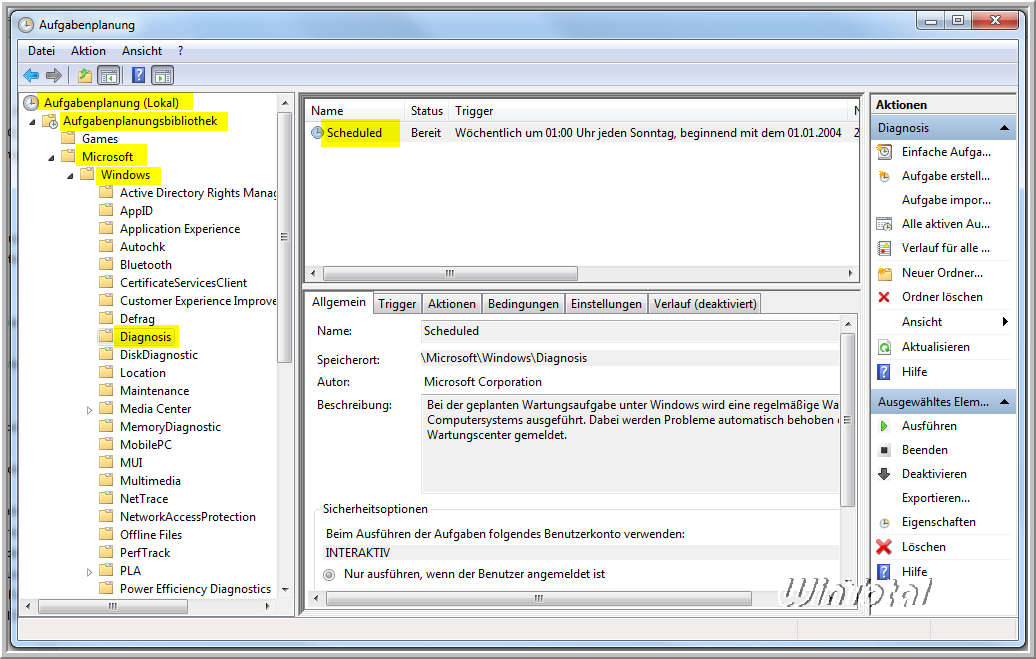Click the back arrow in the toolbar
The image size is (1036, 659).
pos(31,75)
